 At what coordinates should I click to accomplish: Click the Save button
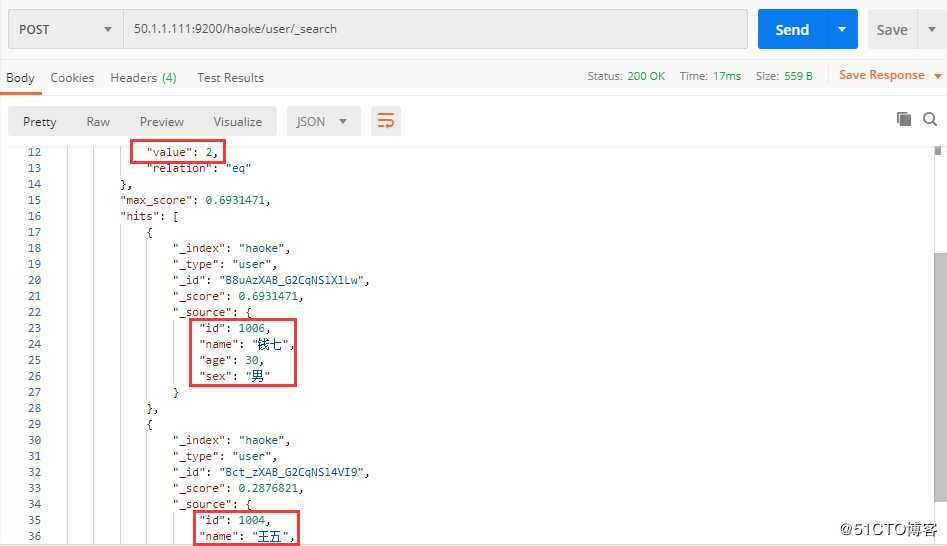tap(891, 29)
